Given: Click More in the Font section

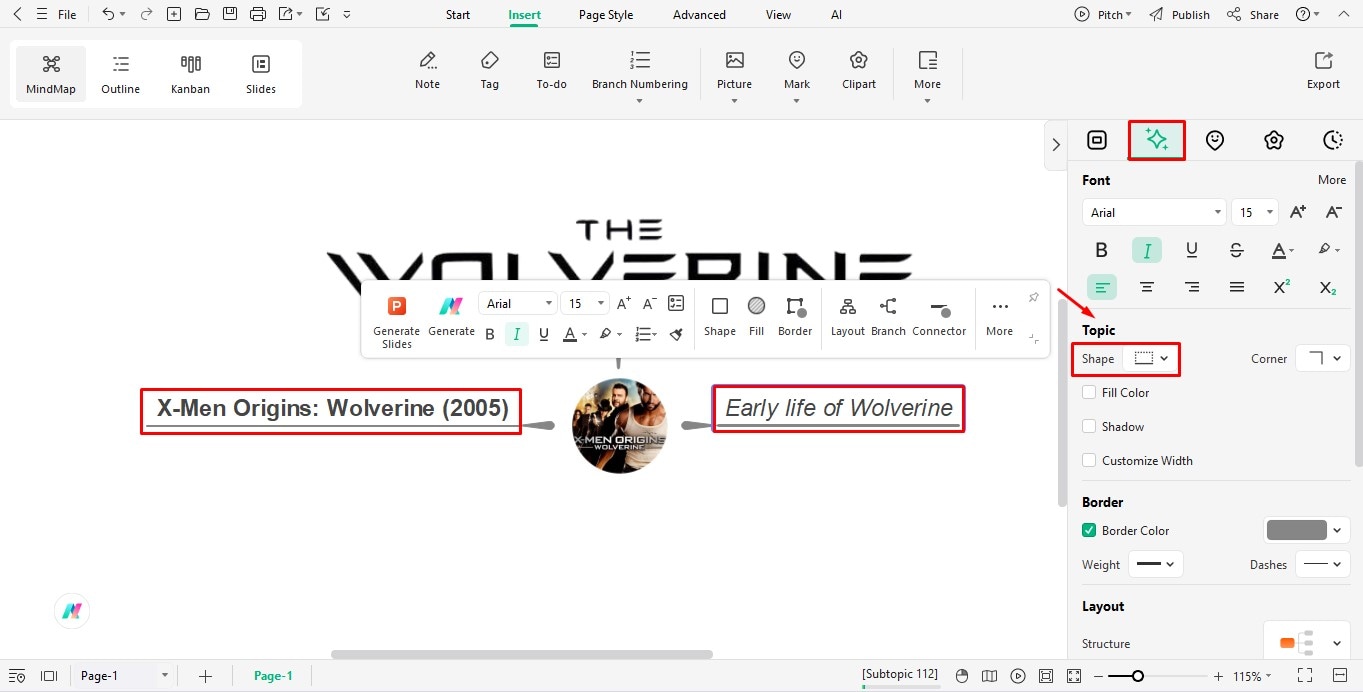Looking at the screenshot, I should 1332,180.
